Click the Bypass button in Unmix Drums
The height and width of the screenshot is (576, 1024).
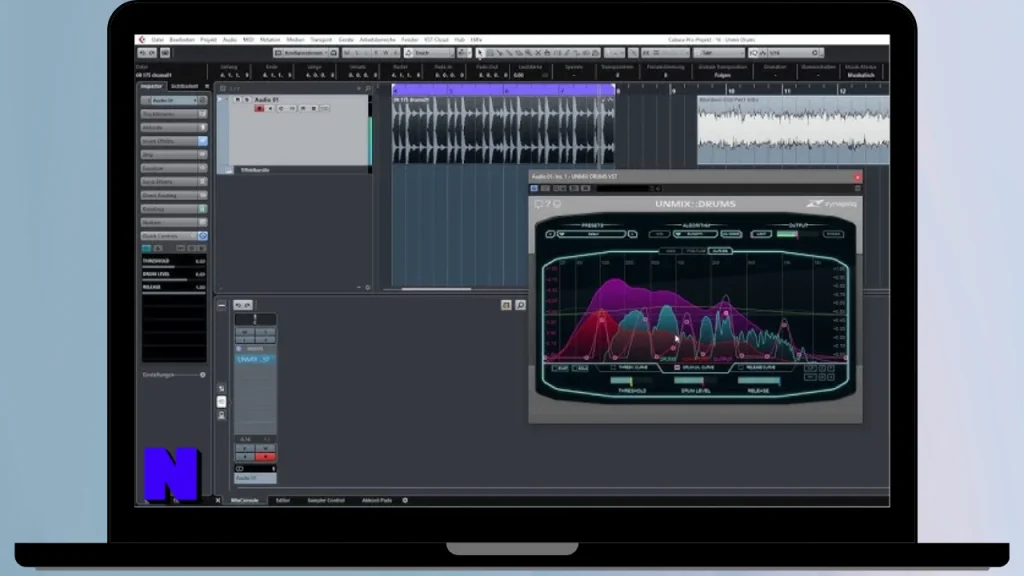pos(833,234)
